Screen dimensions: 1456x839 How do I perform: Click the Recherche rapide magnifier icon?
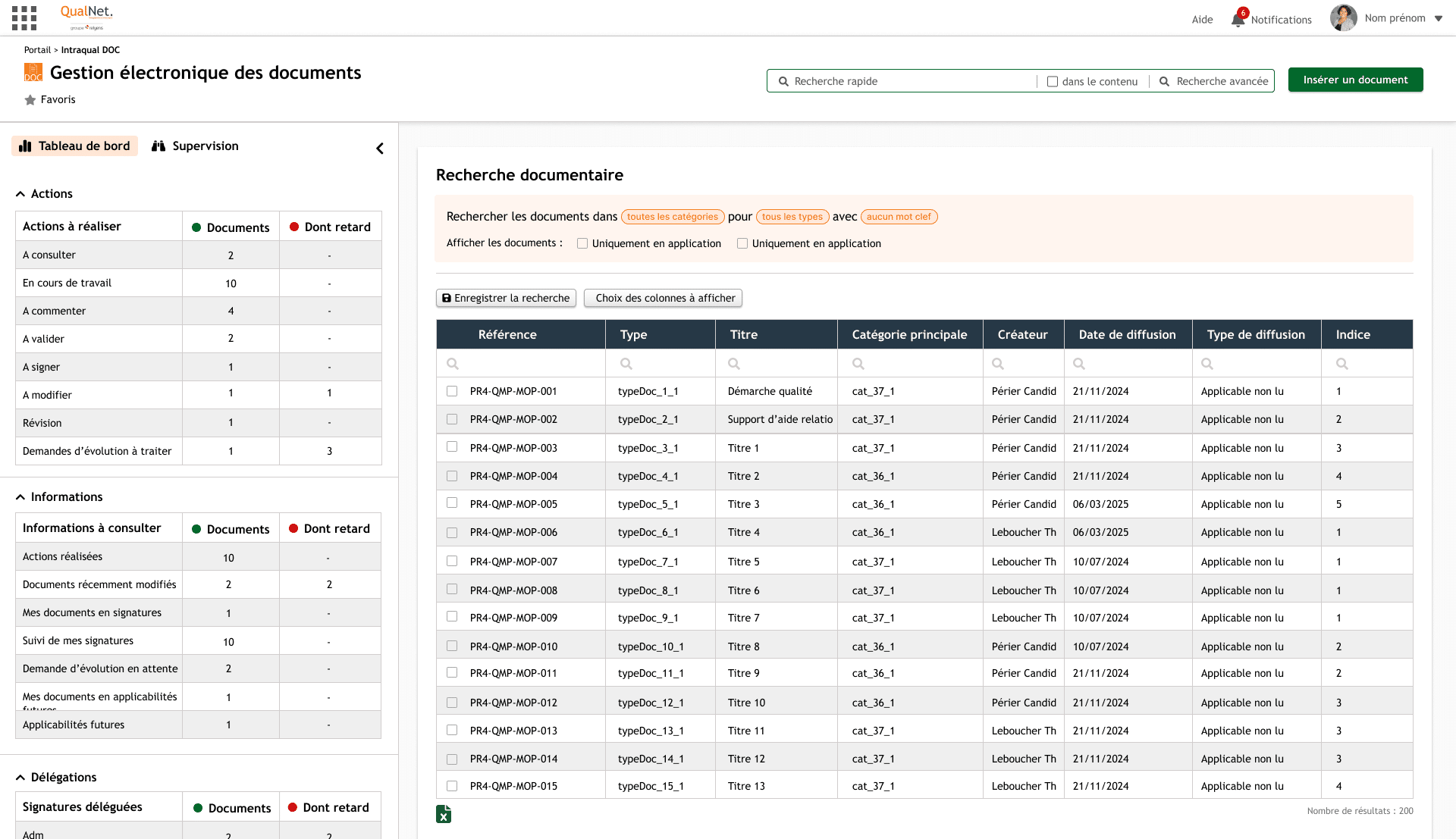783,81
